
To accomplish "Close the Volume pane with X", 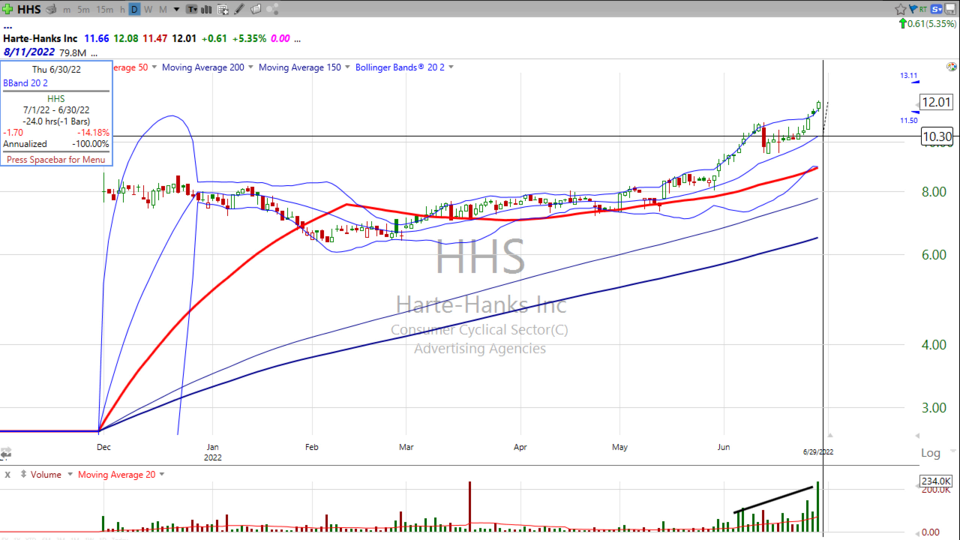I will click(7, 475).
